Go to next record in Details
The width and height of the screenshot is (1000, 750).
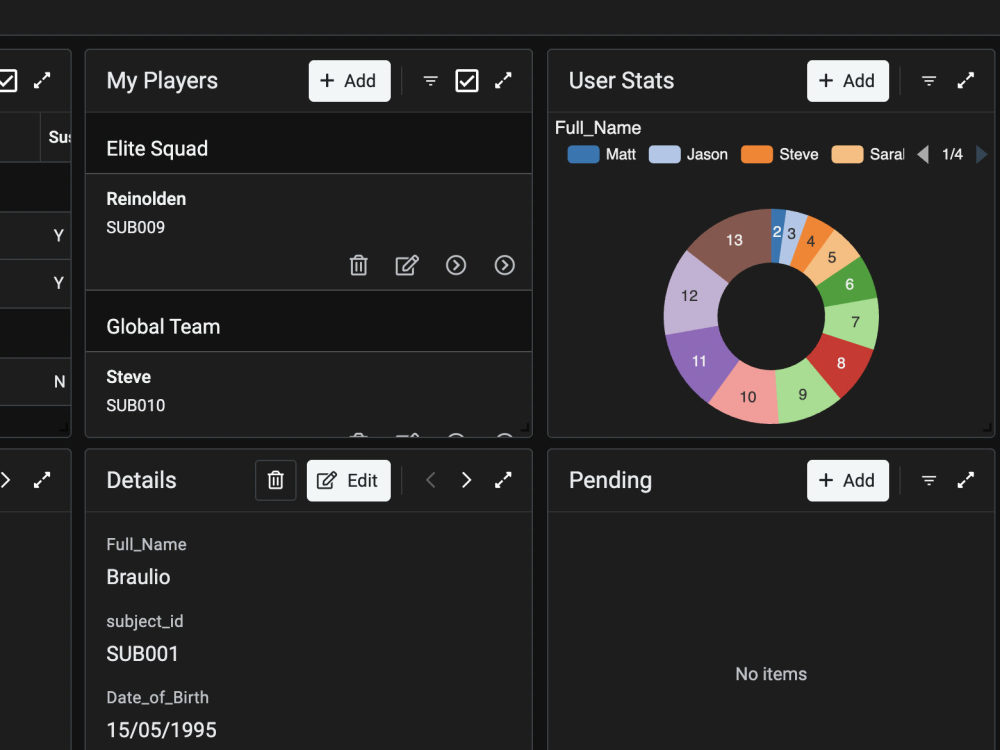(x=466, y=480)
